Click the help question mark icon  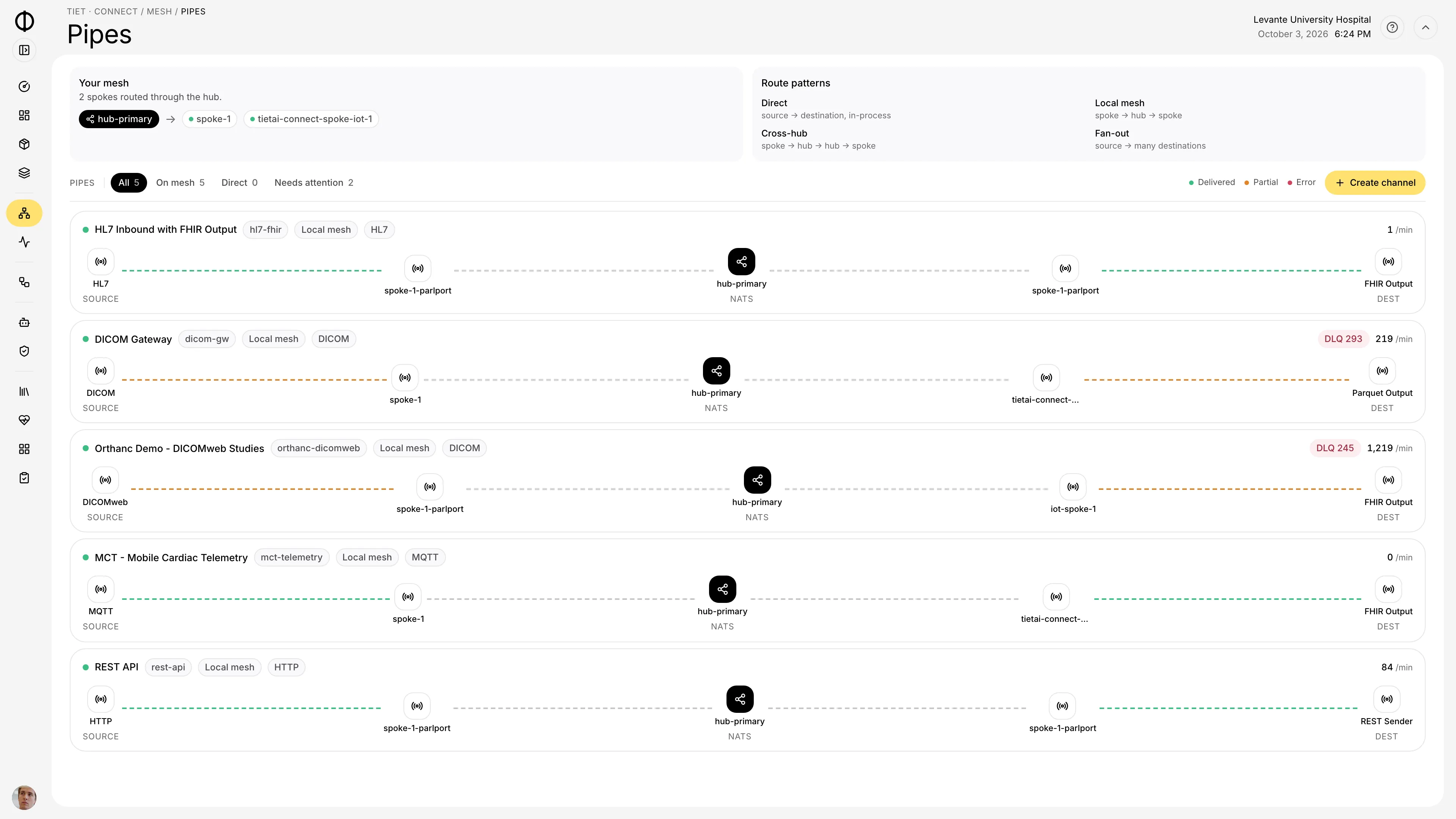click(1392, 27)
